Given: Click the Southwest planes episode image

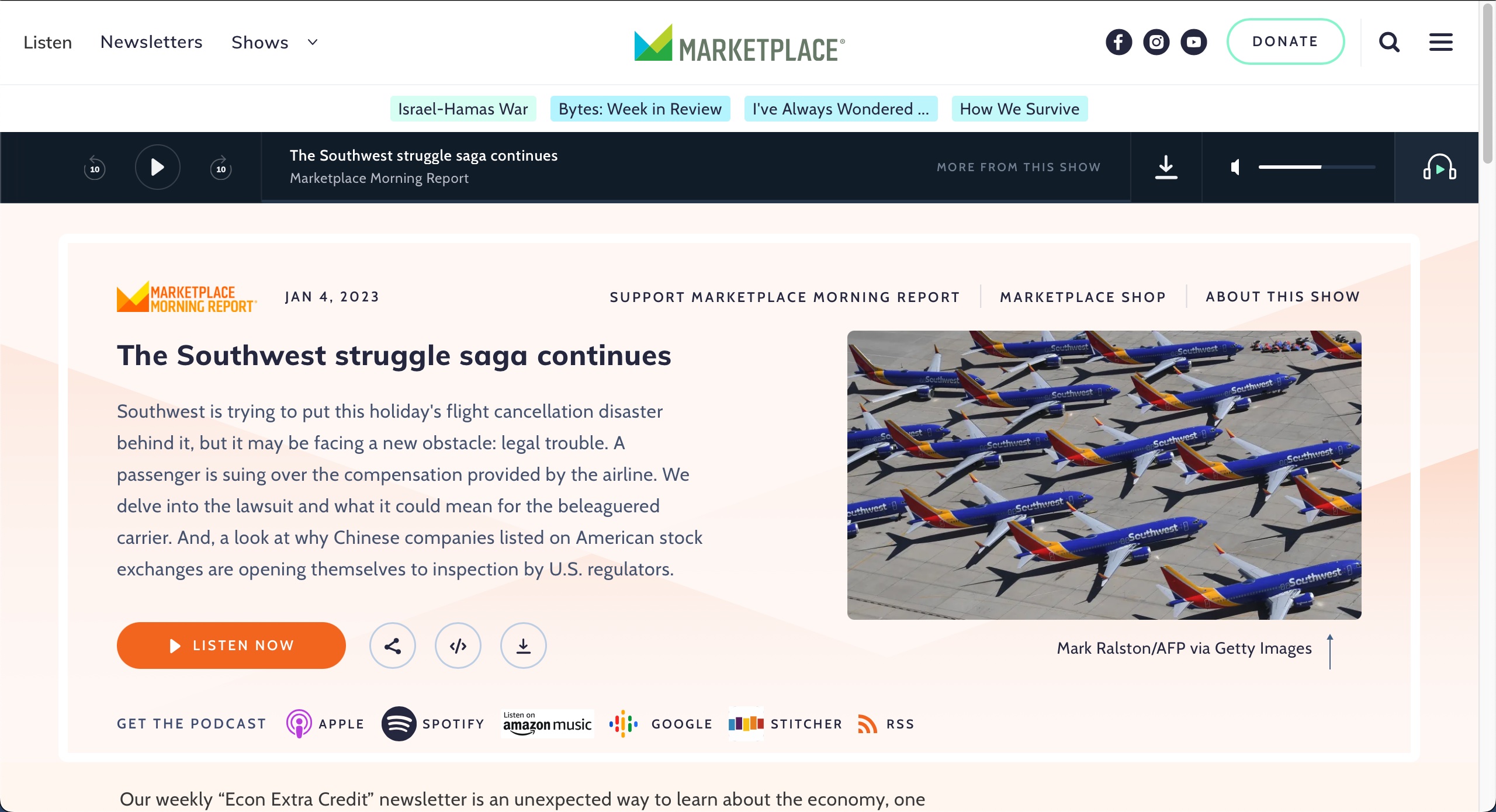Looking at the screenshot, I should click(x=1104, y=475).
